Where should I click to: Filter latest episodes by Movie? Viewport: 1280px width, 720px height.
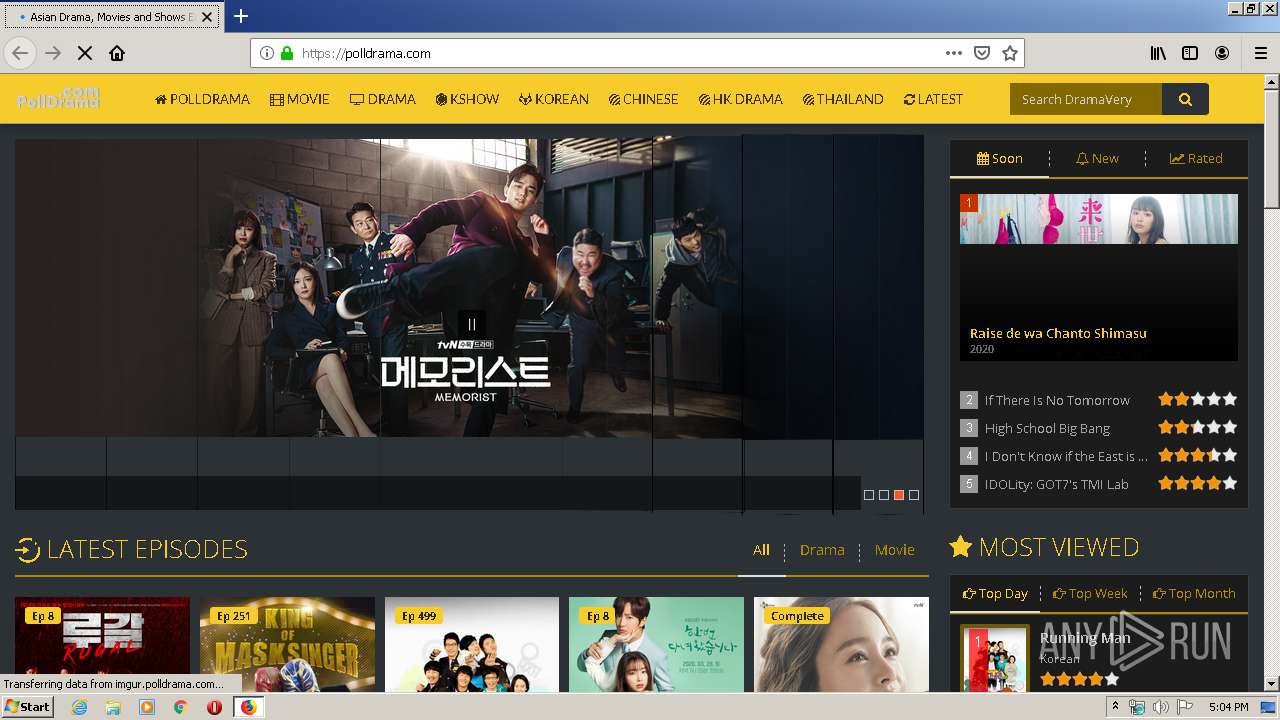[894, 550]
